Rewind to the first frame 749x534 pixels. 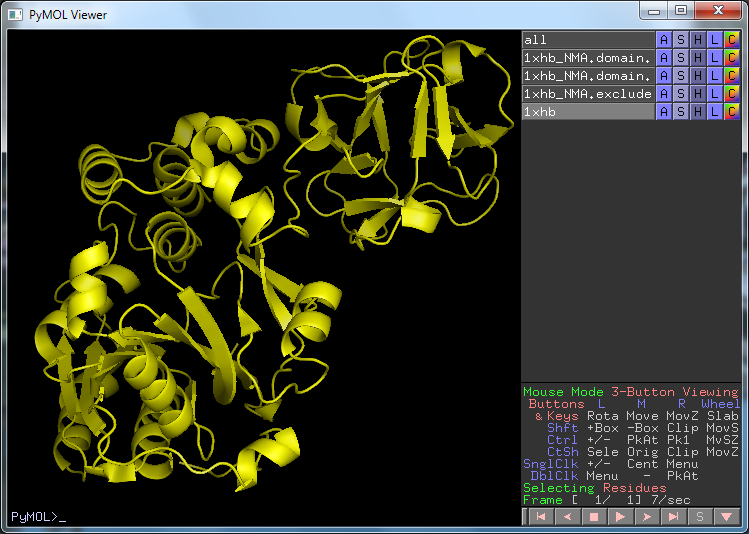pyautogui.click(x=540, y=517)
